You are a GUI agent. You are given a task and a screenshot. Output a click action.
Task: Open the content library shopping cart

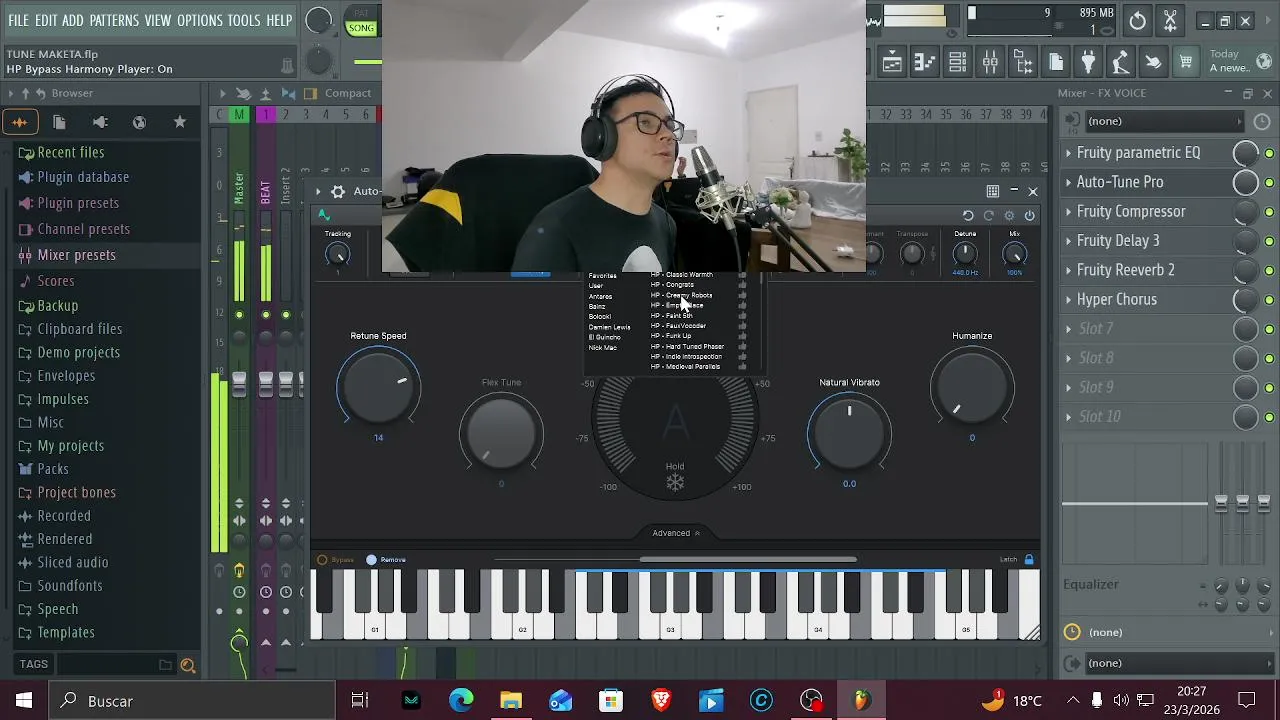1186,63
